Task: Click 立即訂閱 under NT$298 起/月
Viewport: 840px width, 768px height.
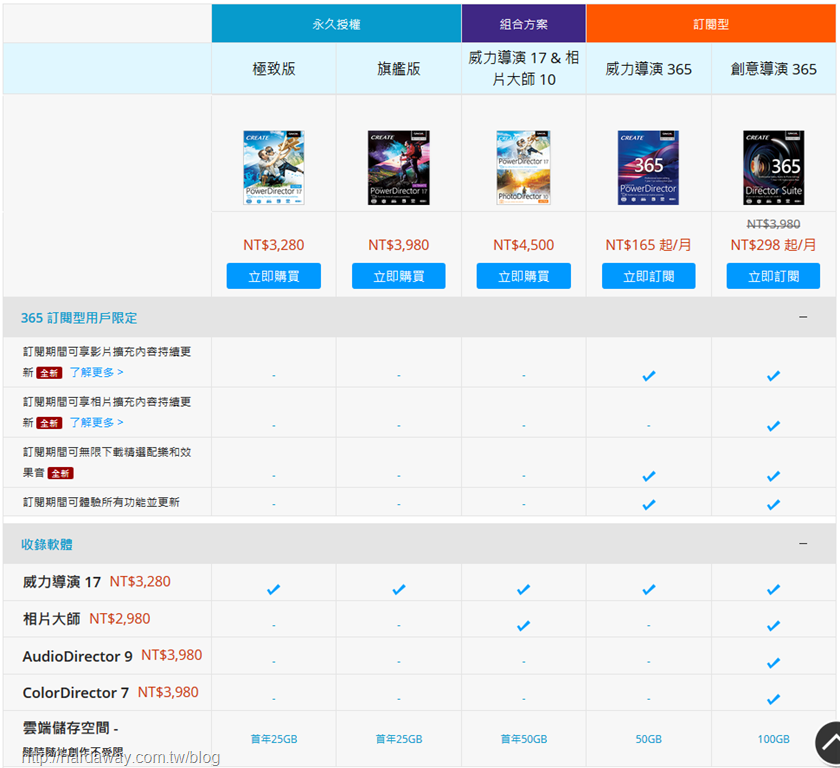Action: tap(773, 276)
